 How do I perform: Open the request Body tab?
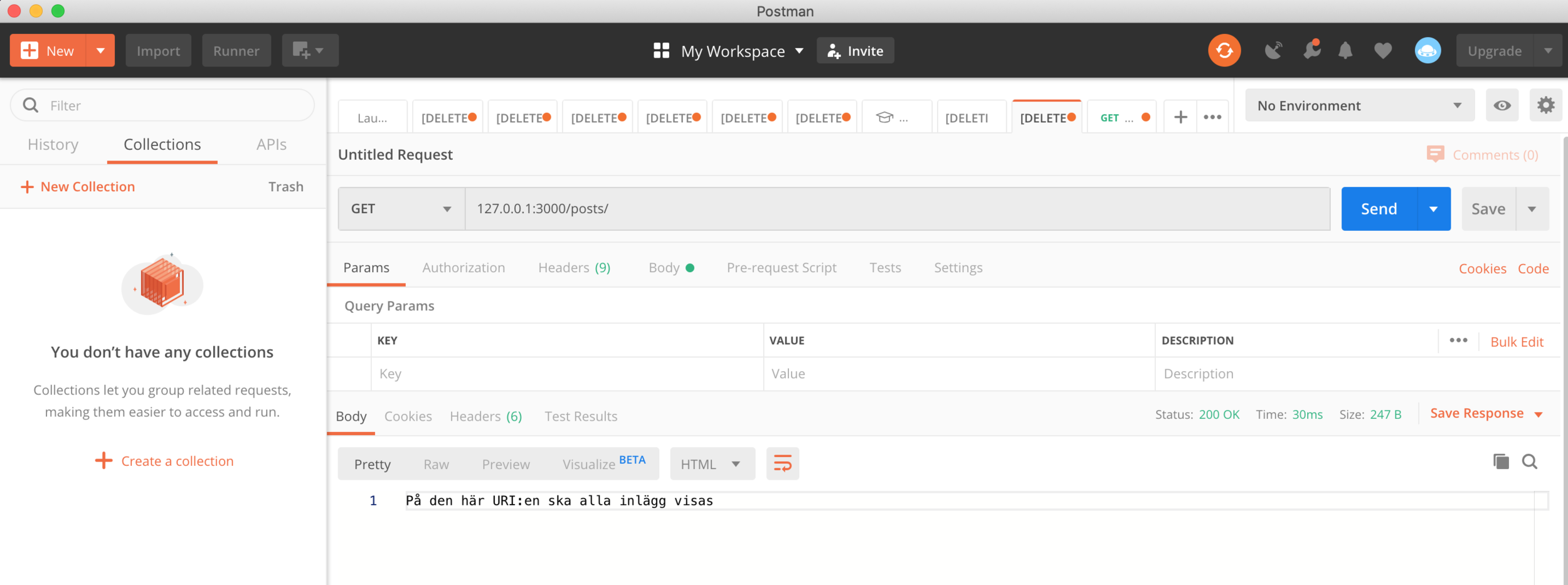[671, 268]
